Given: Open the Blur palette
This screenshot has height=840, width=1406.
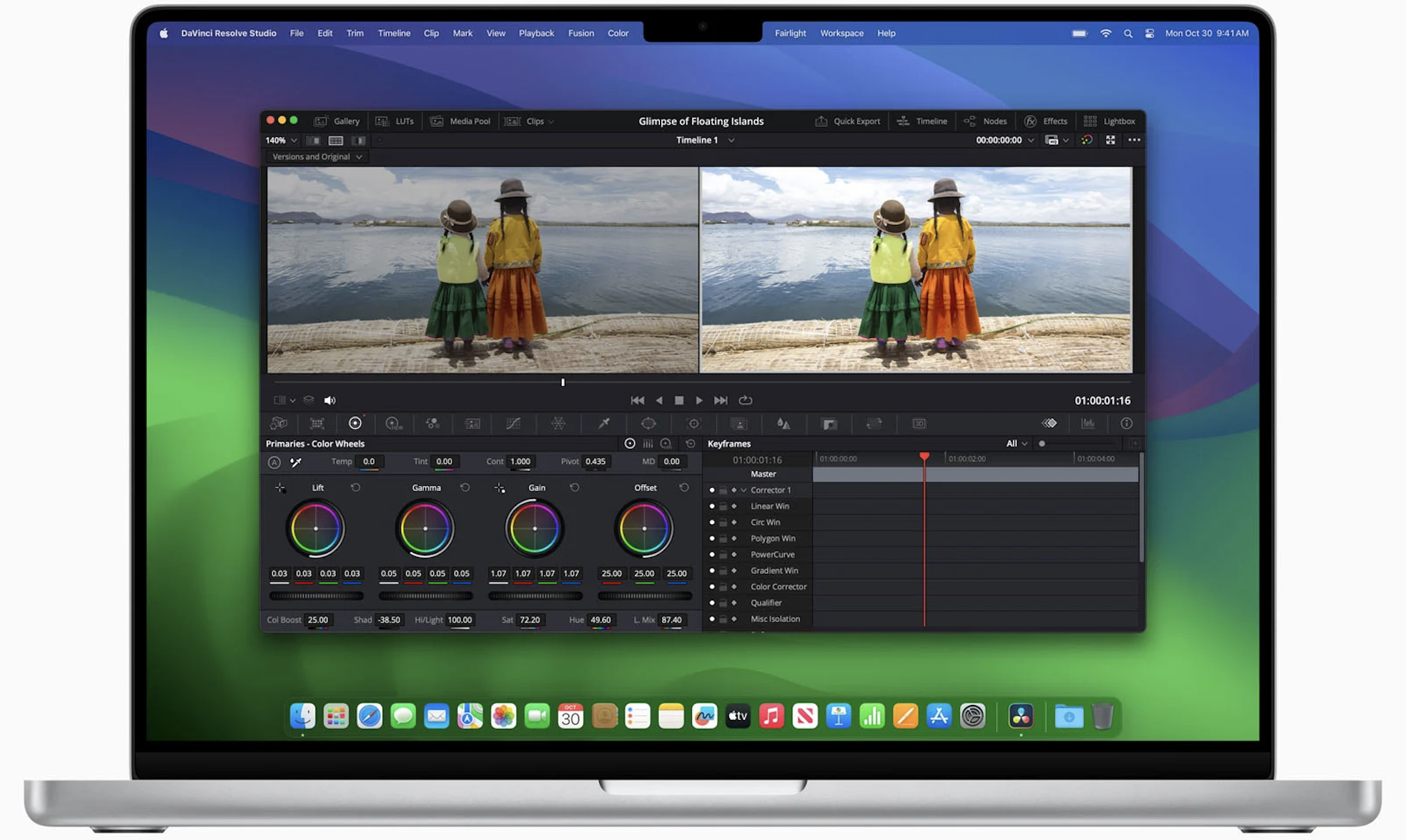Looking at the screenshot, I should [x=783, y=423].
